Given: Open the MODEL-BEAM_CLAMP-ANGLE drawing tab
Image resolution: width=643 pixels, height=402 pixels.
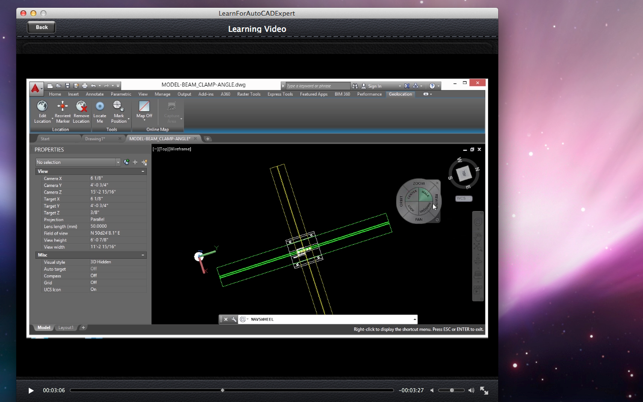Looking at the screenshot, I should (160, 139).
